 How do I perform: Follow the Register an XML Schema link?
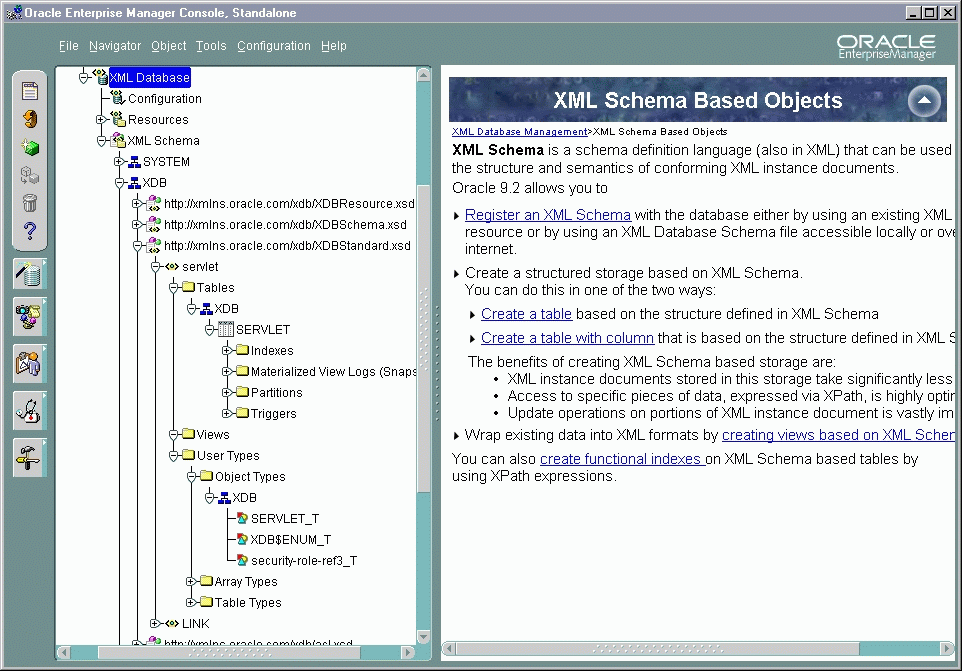coord(547,215)
